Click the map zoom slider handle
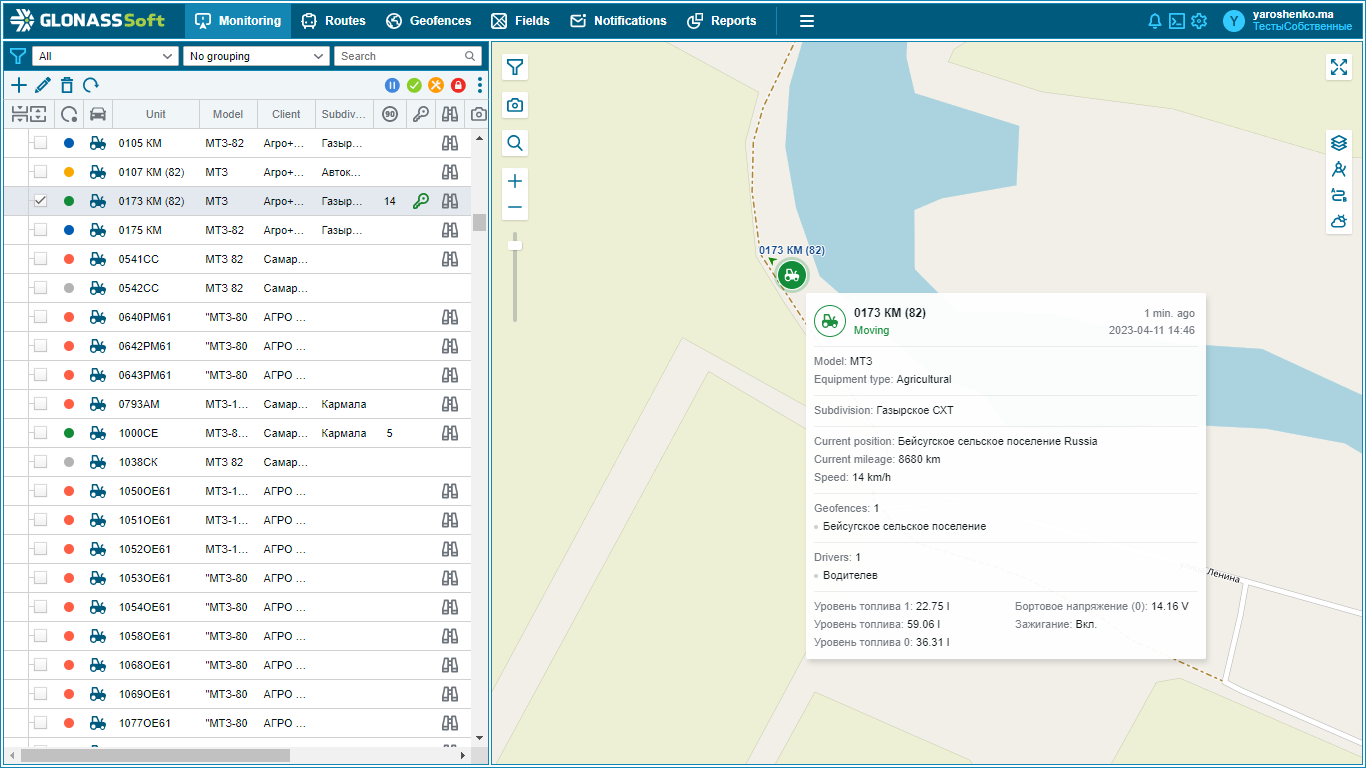Viewport: 1366px width, 768px height. [515, 245]
